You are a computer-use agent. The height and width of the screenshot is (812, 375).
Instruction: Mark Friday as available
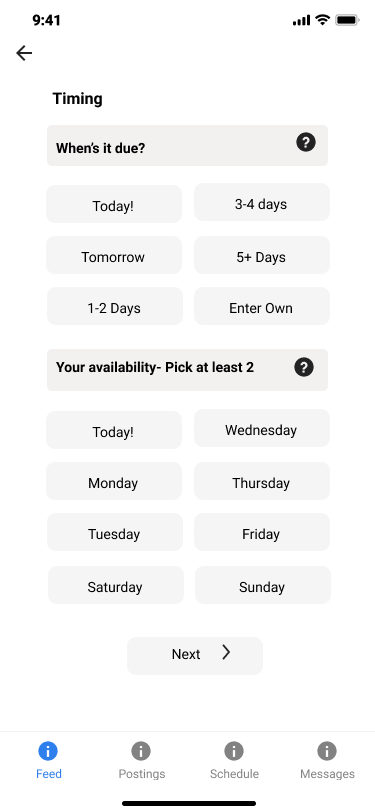[262, 532]
